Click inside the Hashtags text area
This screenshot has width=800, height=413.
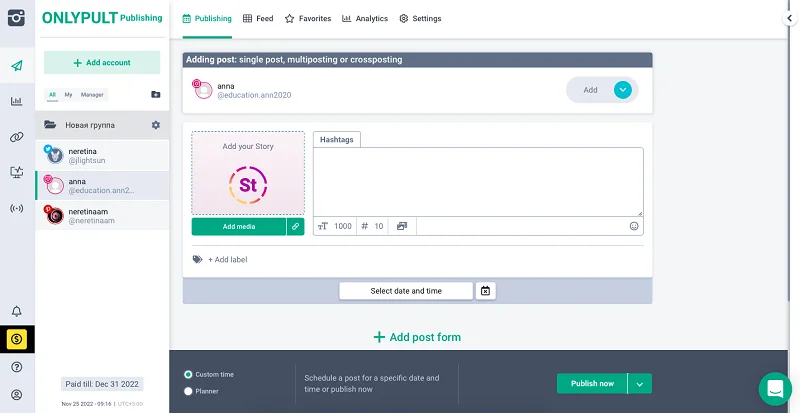(477, 180)
